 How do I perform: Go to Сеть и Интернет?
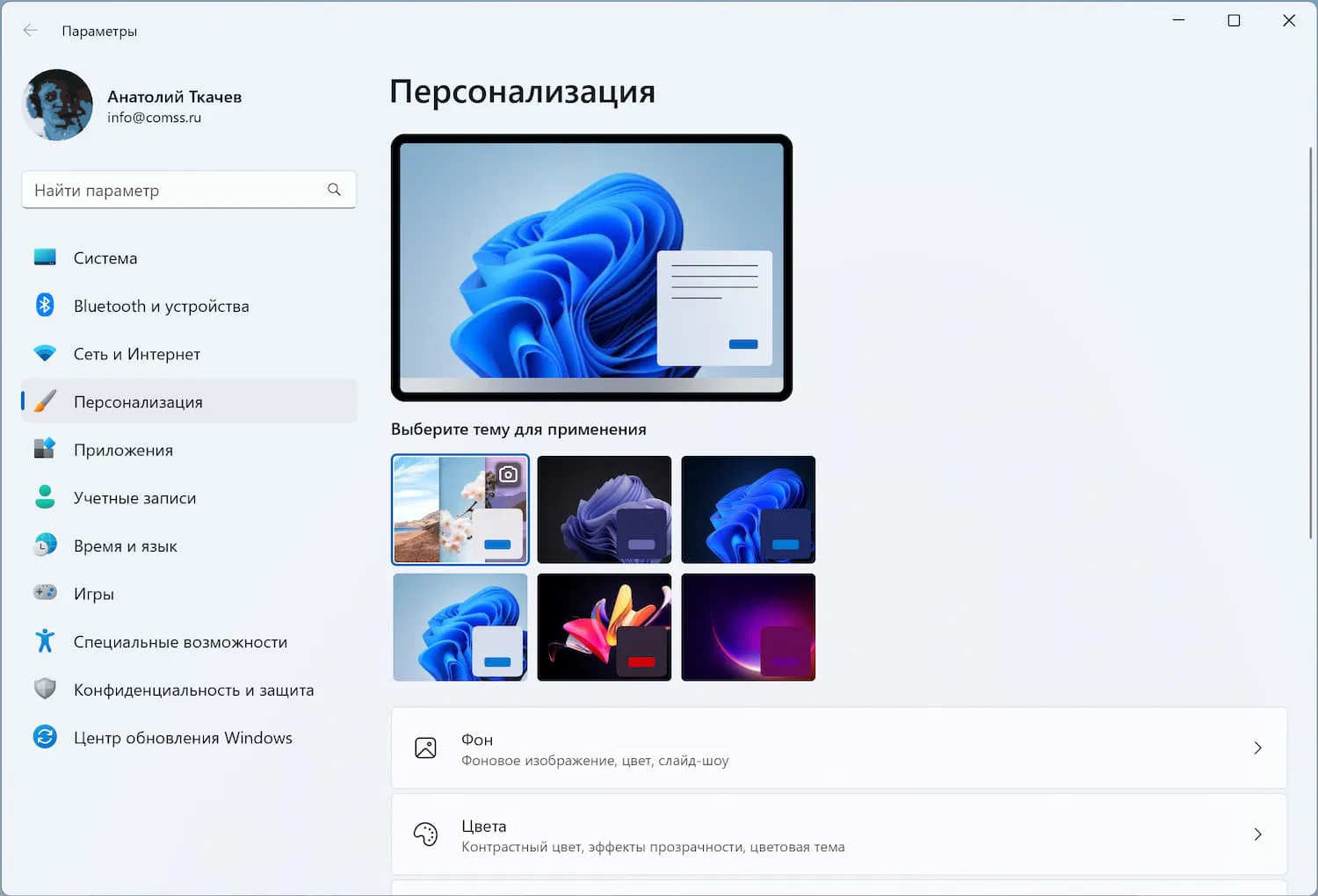(189, 354)
